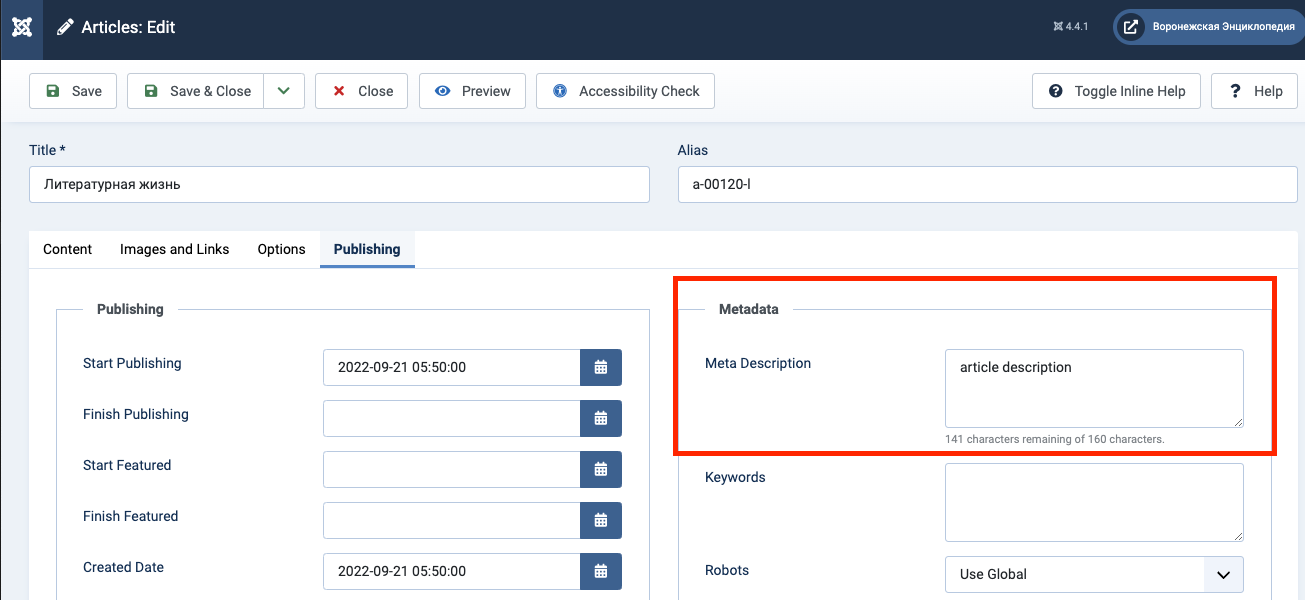Open Воронежская Энциклопедия site link
Viewport: 1305px width, 600px height.
[1209, 27]
